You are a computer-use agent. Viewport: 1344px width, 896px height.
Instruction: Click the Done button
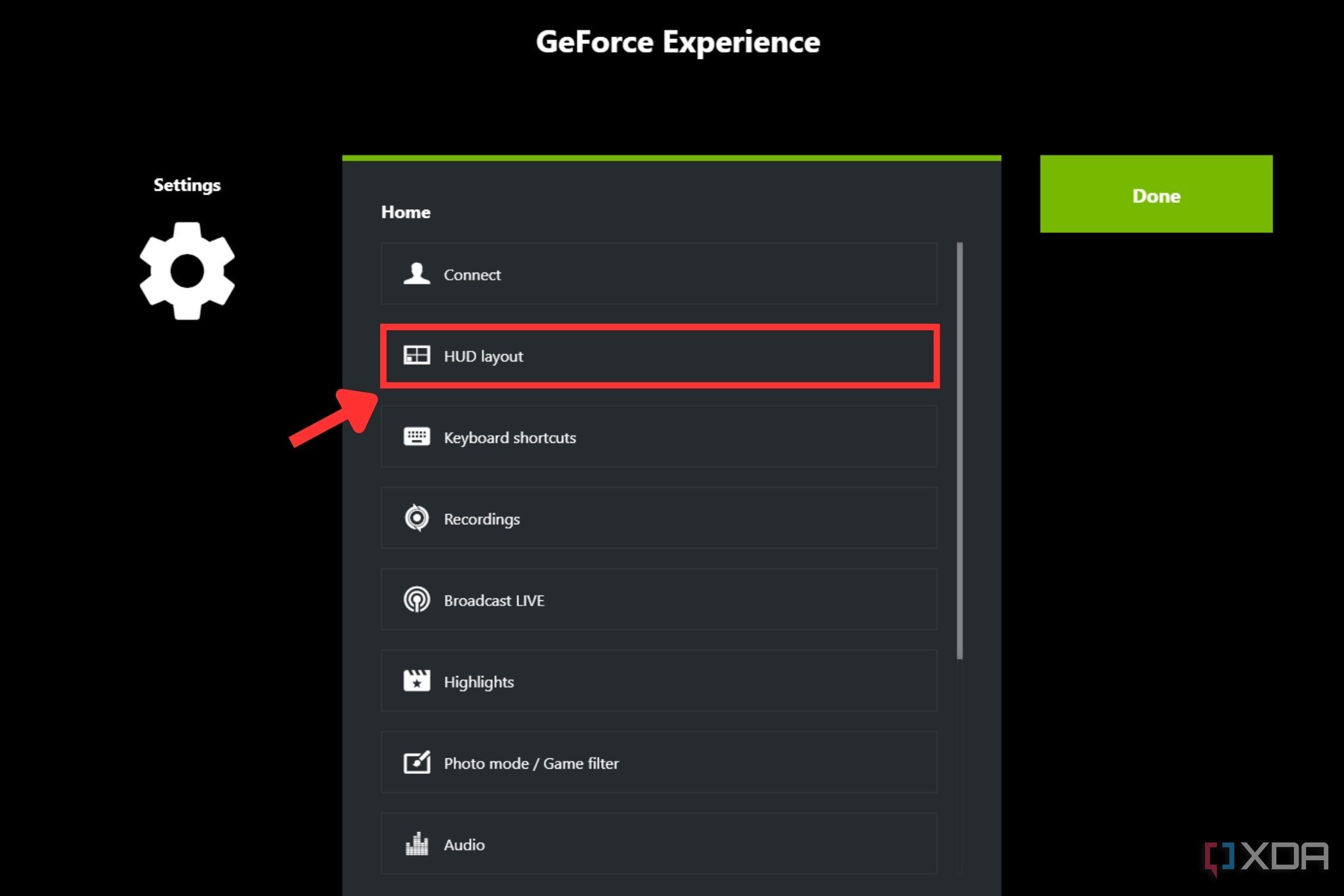(x=1156, y=194)
